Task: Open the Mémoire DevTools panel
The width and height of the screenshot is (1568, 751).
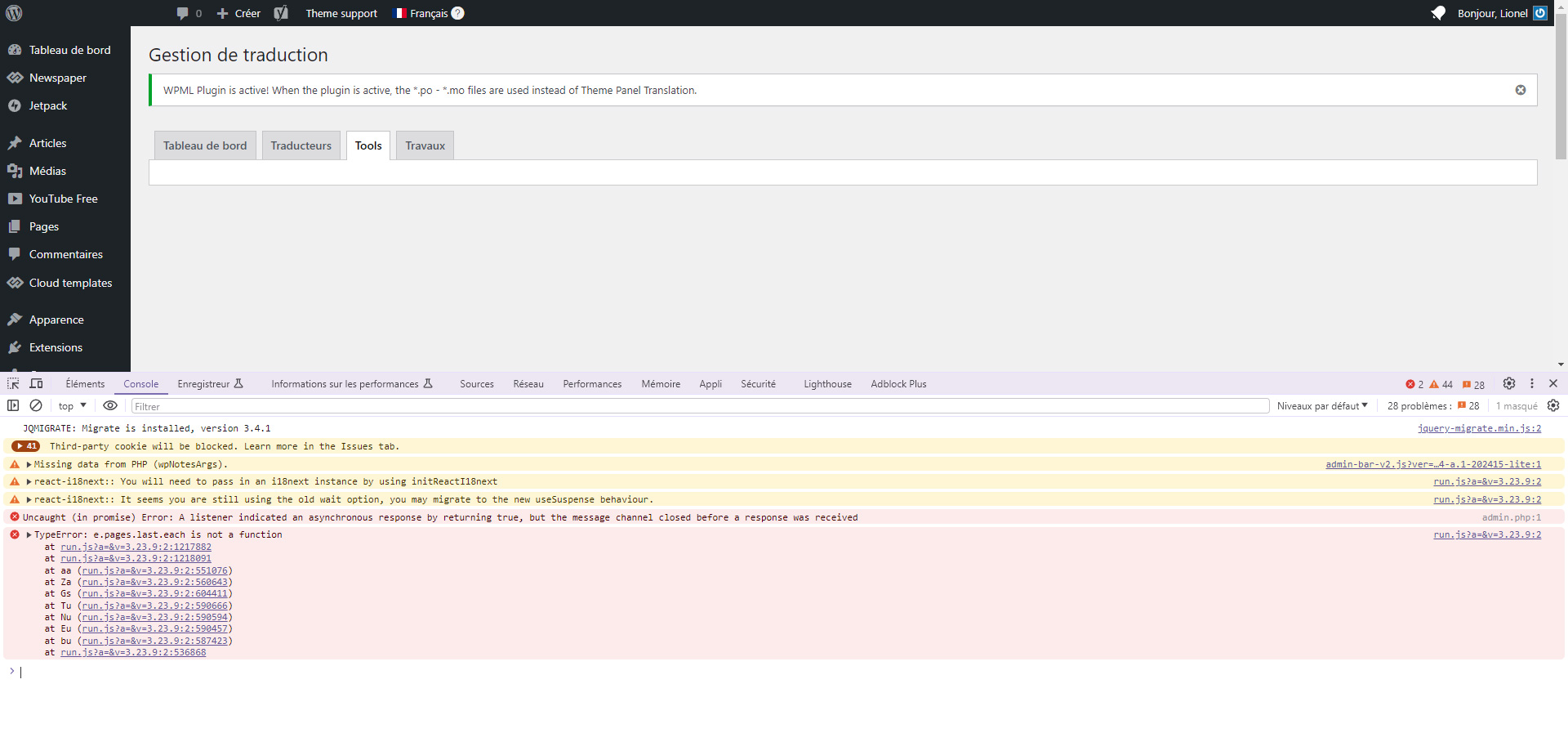Action: pyautogui.click(x=661, y=384)
